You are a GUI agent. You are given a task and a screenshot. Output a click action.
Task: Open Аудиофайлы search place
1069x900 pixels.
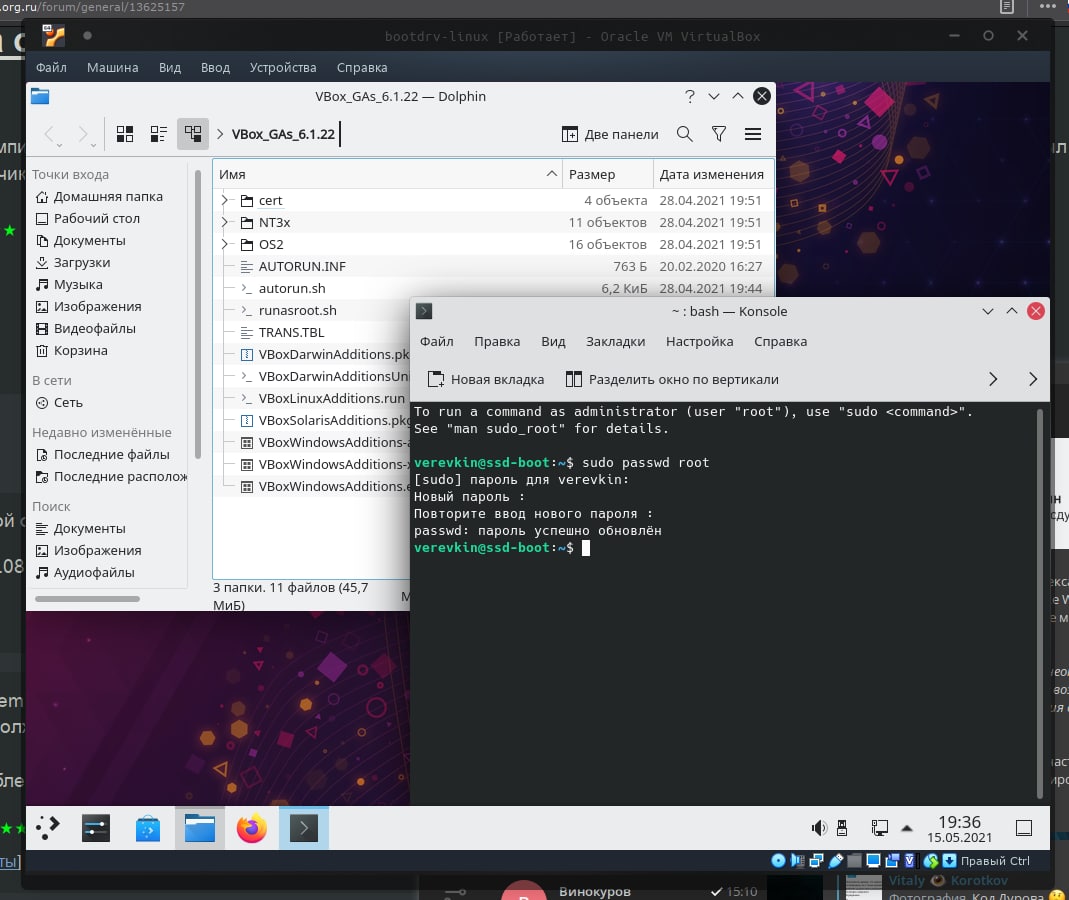tap(85, 573)
